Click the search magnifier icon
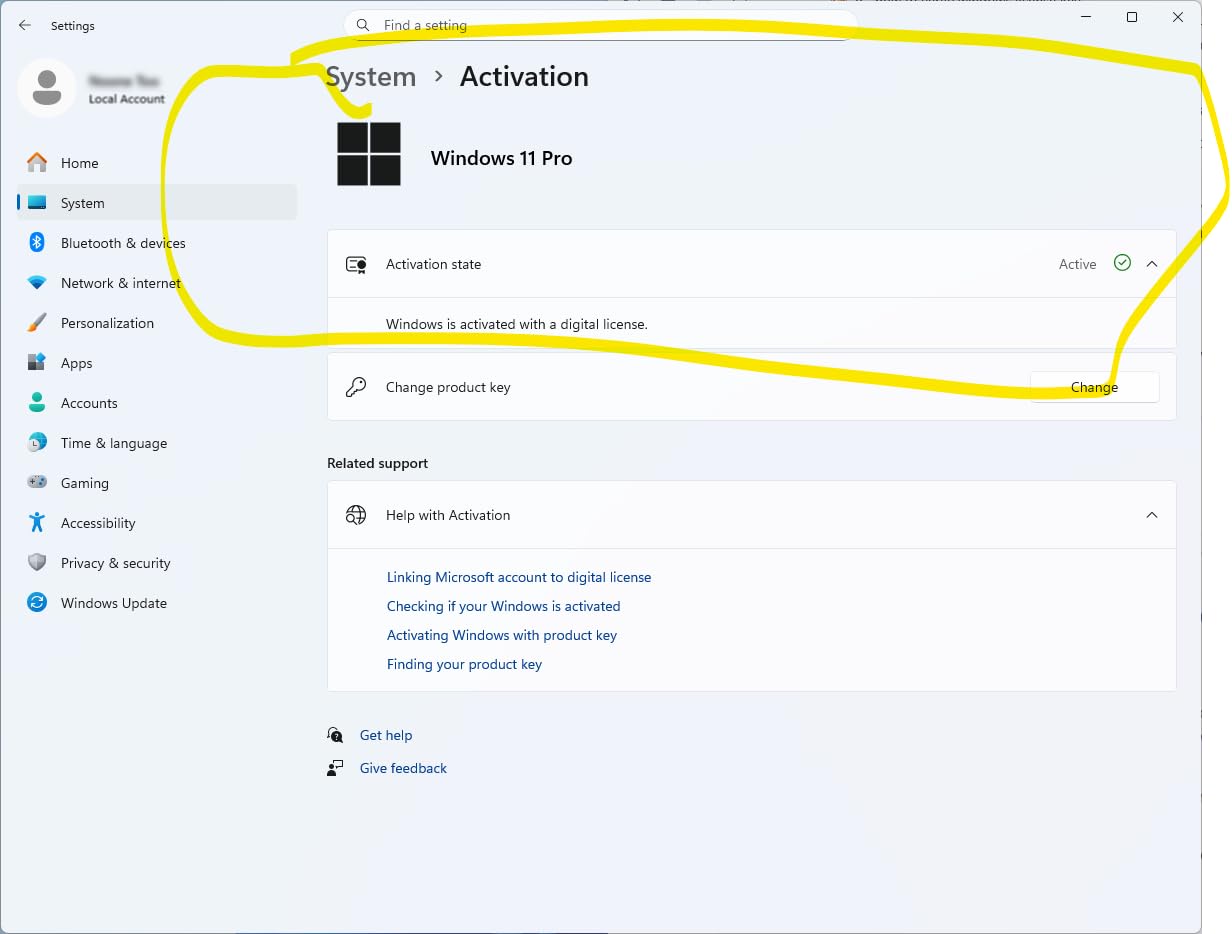 [x=363, y=25]
